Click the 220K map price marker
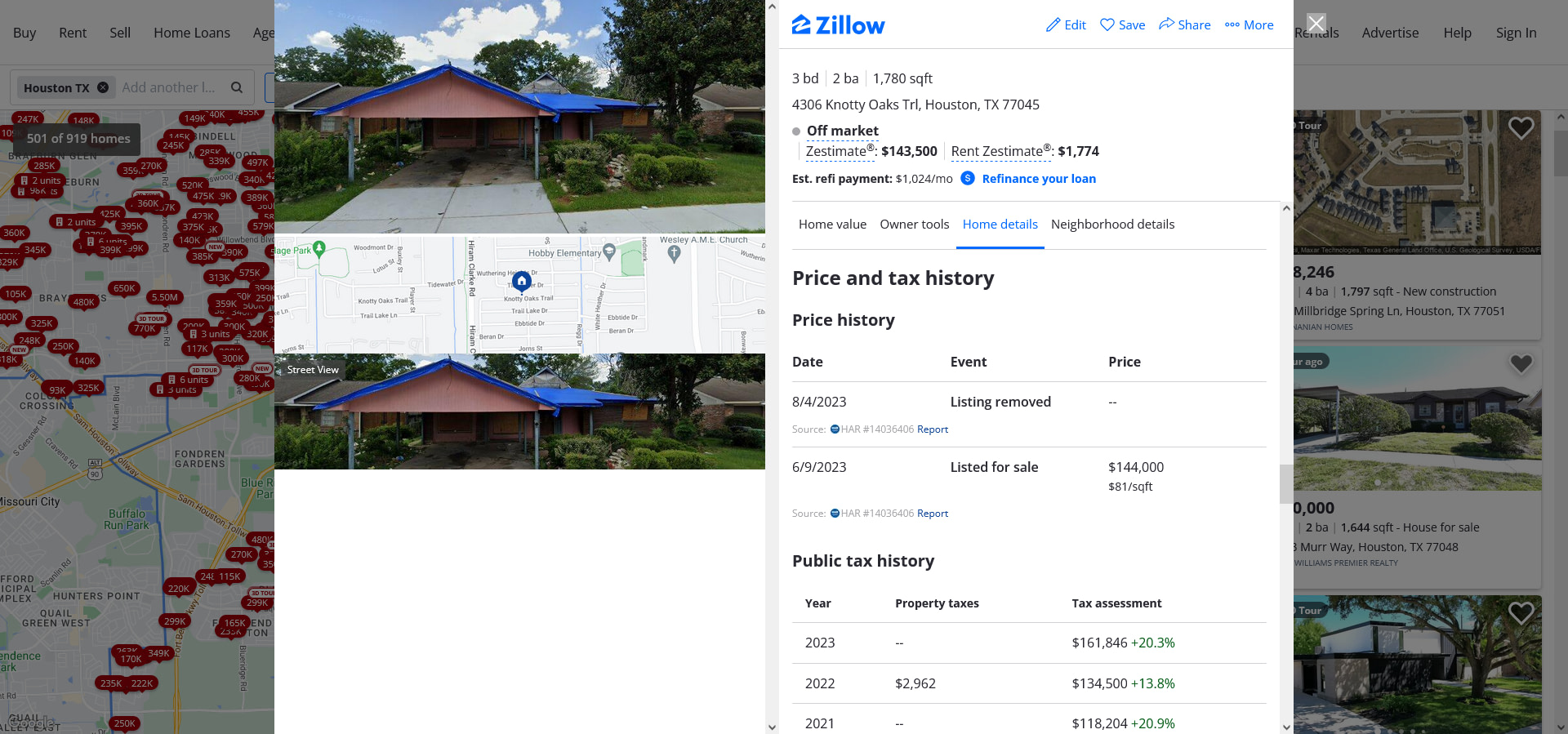This screenshot has height=734, width=1568. 178,589
